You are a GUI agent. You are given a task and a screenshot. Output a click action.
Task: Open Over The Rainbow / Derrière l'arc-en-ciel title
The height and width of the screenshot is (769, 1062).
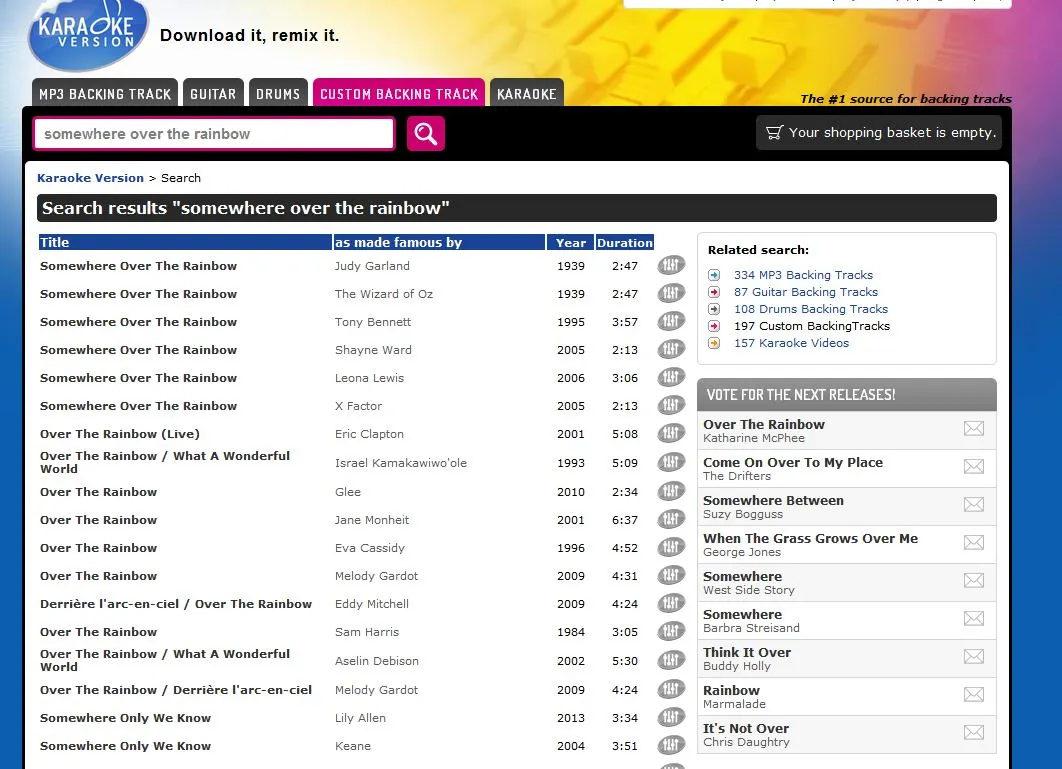(175, 690)
